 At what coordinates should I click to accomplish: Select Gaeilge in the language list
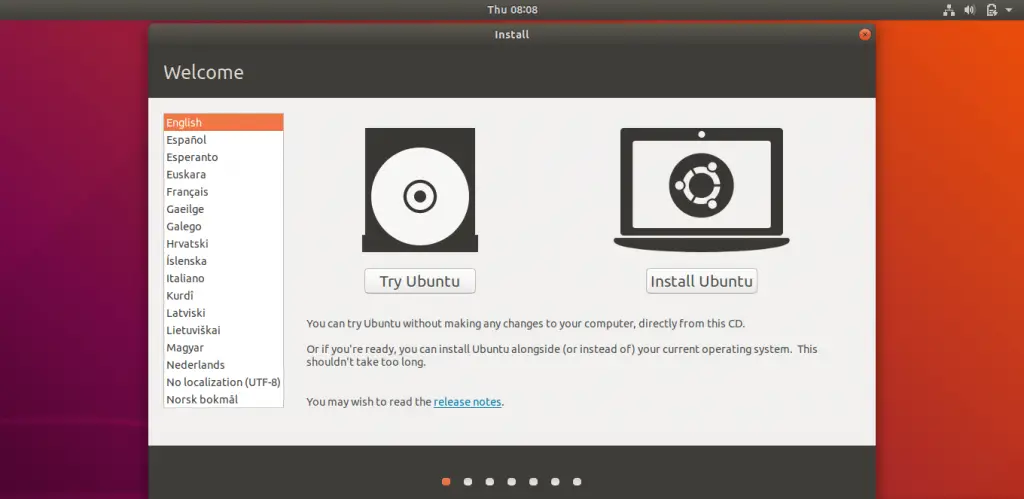coord(223,209)
